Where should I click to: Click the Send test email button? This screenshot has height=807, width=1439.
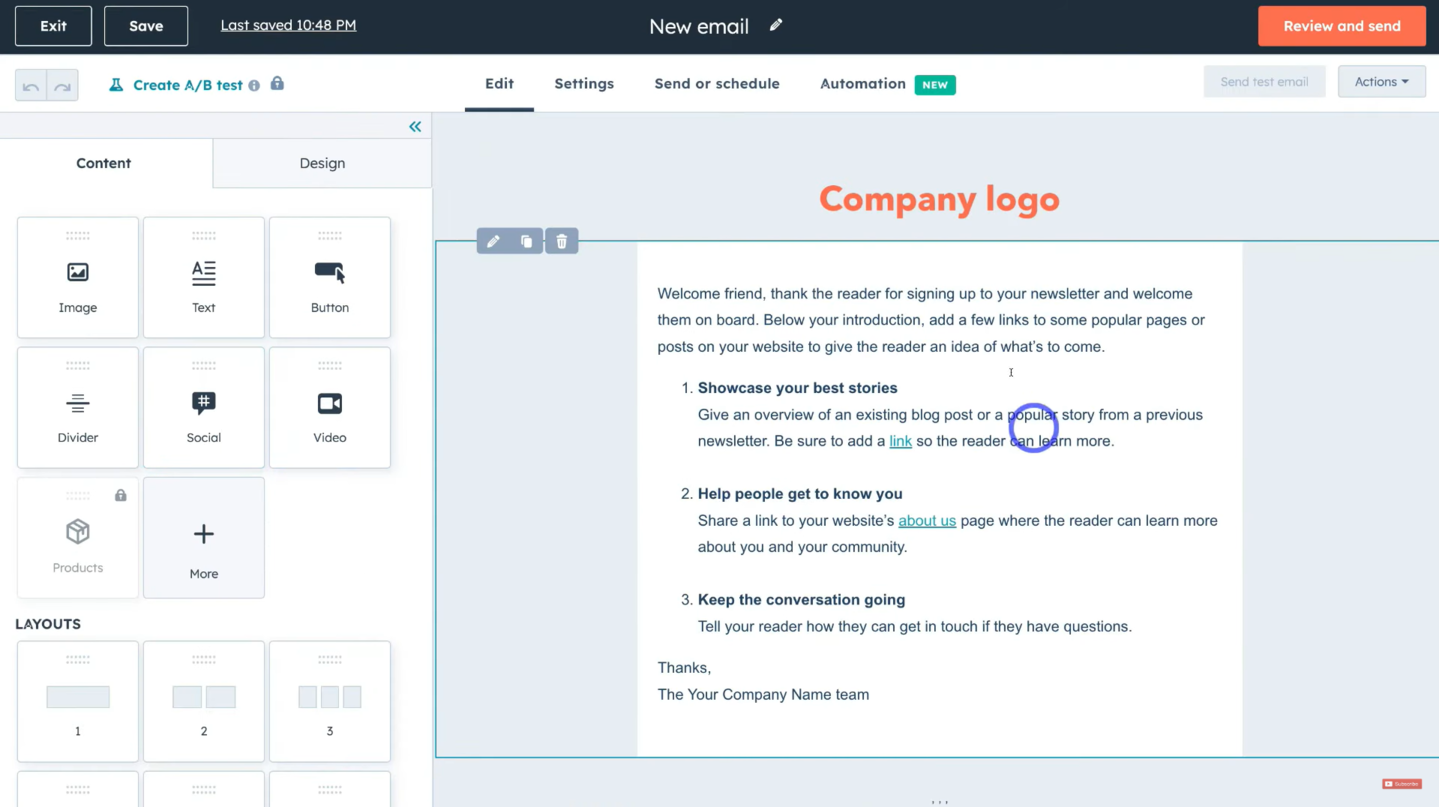pyautogui.click(x=1264, y=82)
